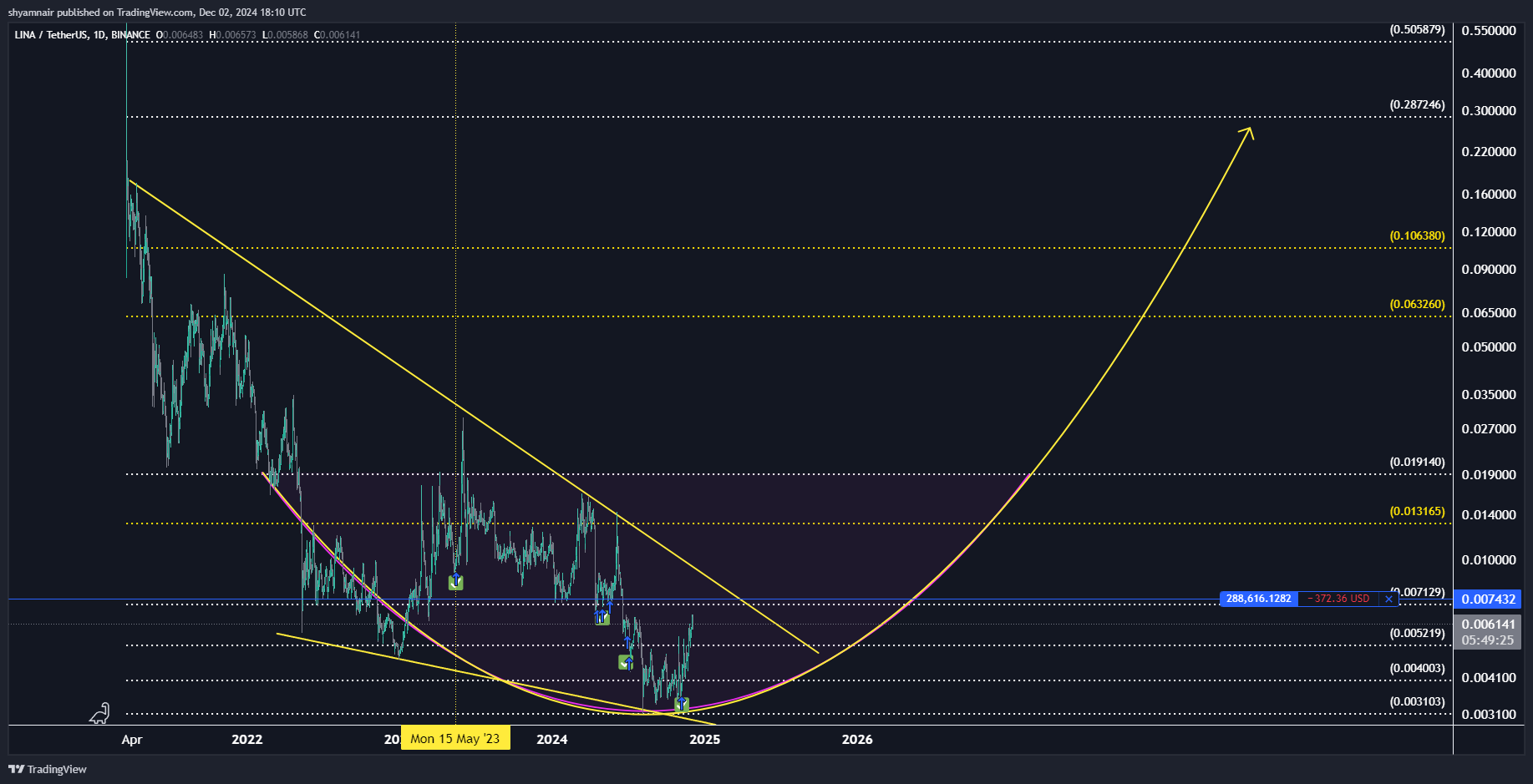The height and width of the screenshot is (784, 1533).
Task: Click the 2025 label on the time axis
Action: 705,739
